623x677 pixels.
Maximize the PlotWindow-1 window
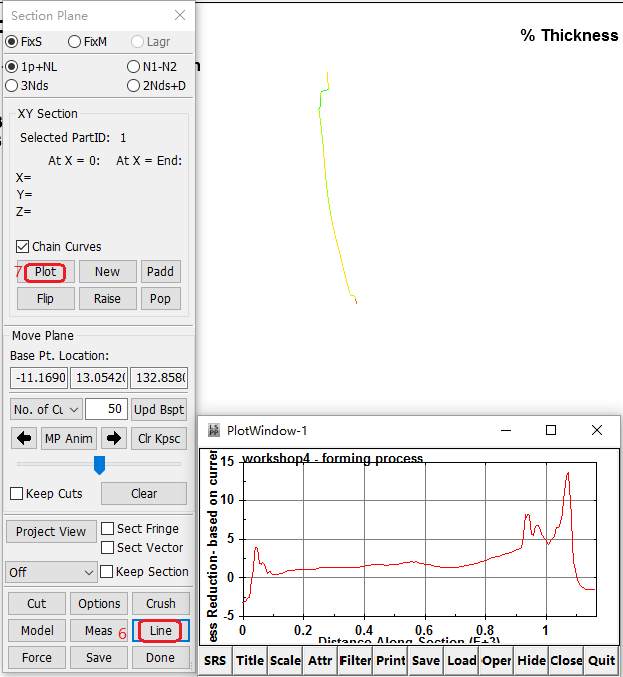click(x=551, y=430)
